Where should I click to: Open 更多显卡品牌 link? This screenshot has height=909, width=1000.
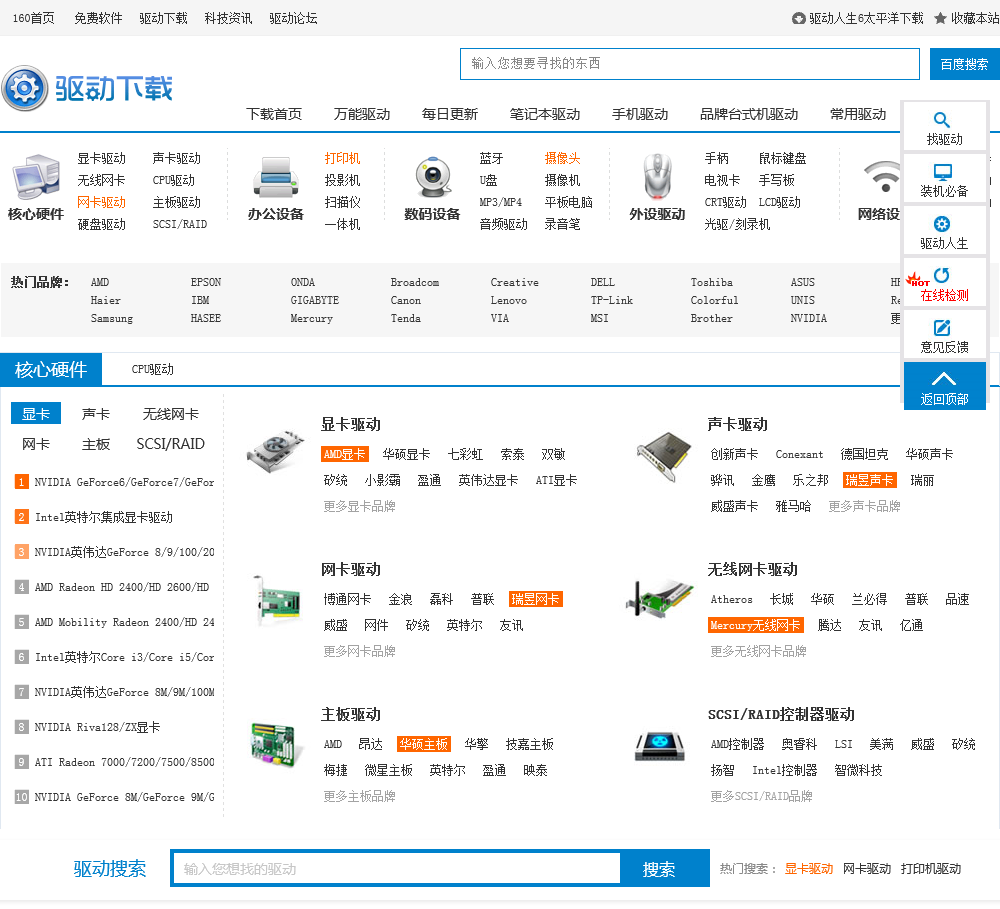pos(359,506)
